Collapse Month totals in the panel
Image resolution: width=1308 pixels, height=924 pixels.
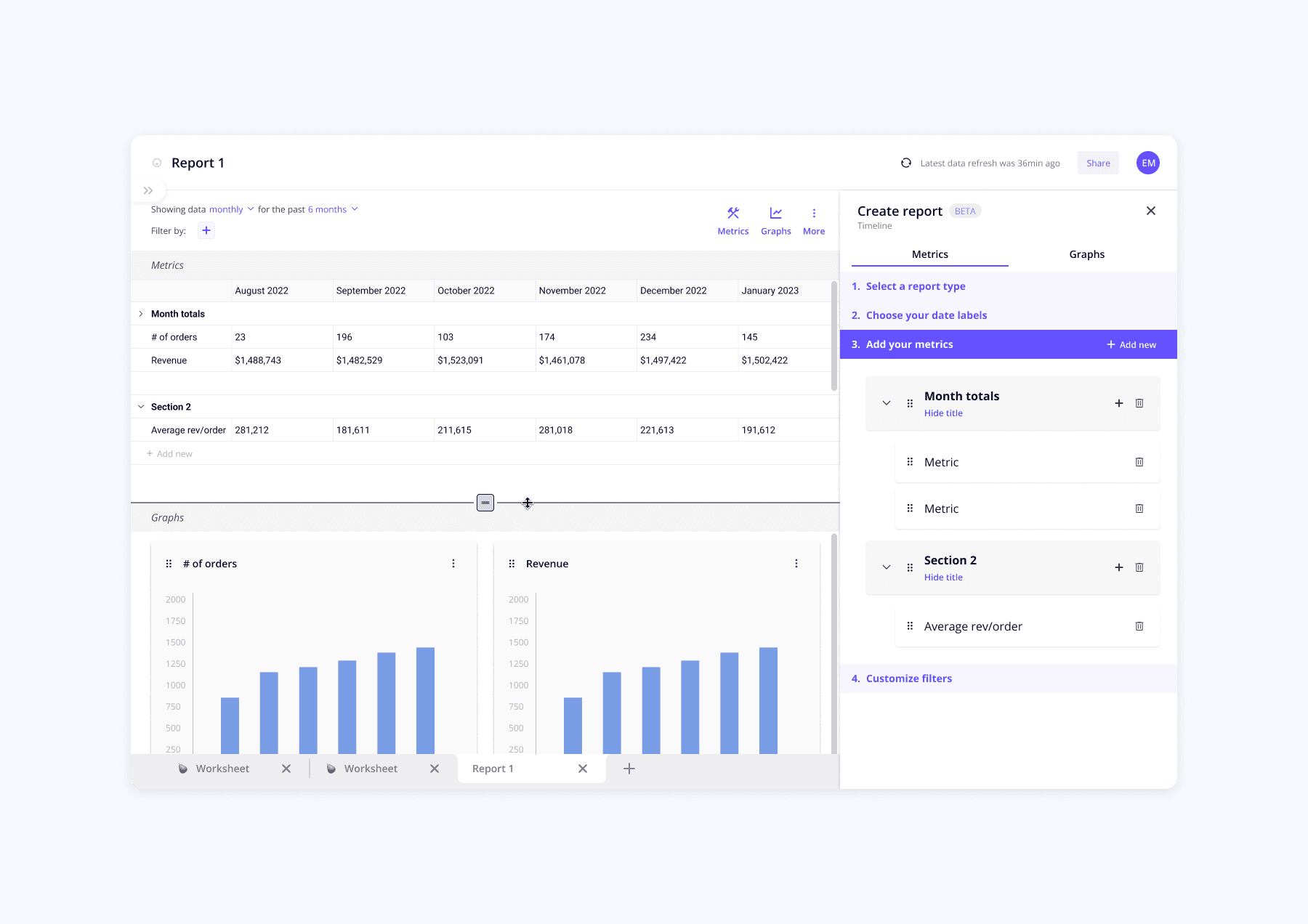[x=887, y=403]
